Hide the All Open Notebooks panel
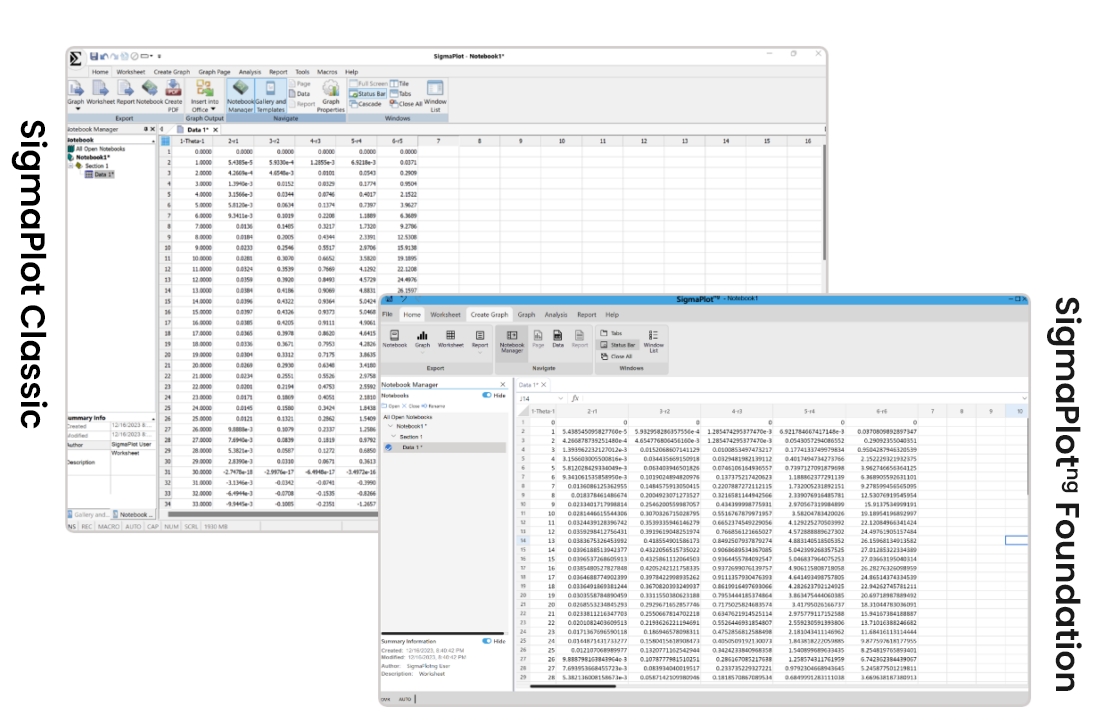1116x727 pixels. coord(489,395)
